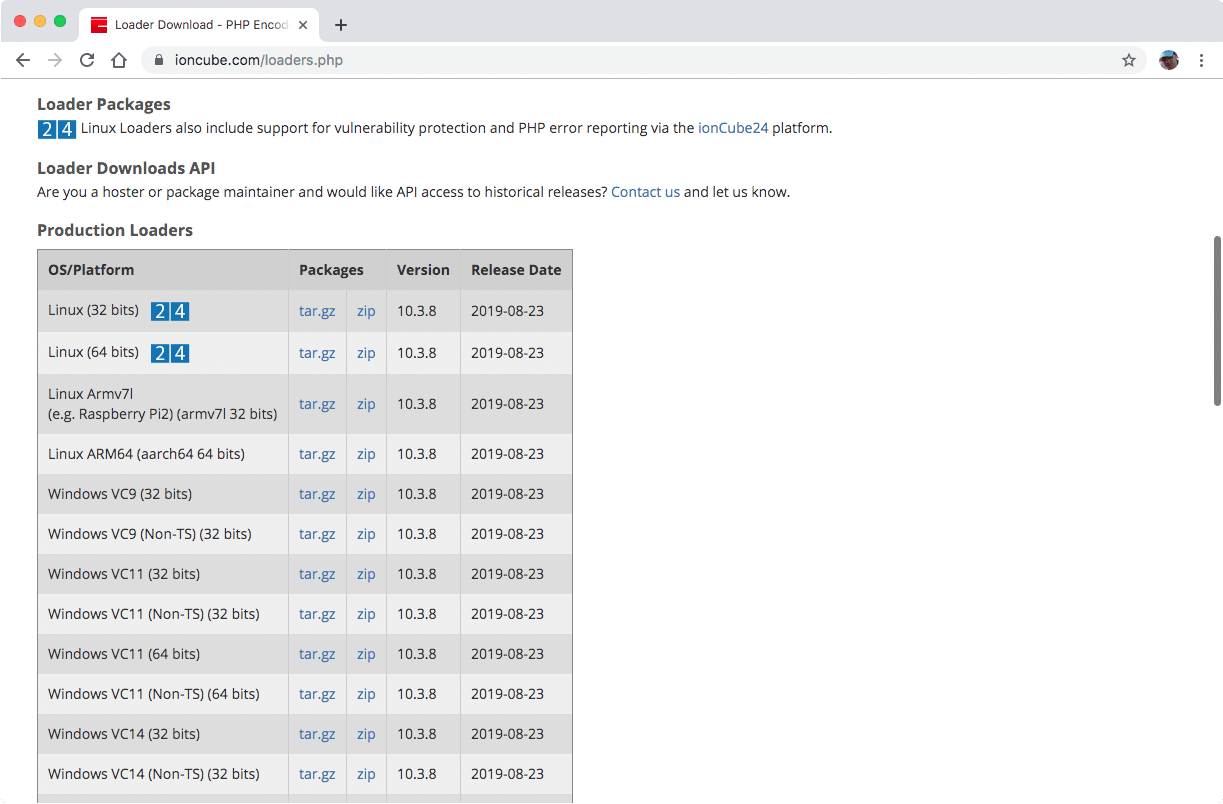Screen dimensions: 1223x804
Task: Download the zip for Windows VC14 32 bits
Action: (x=365, y=733)
